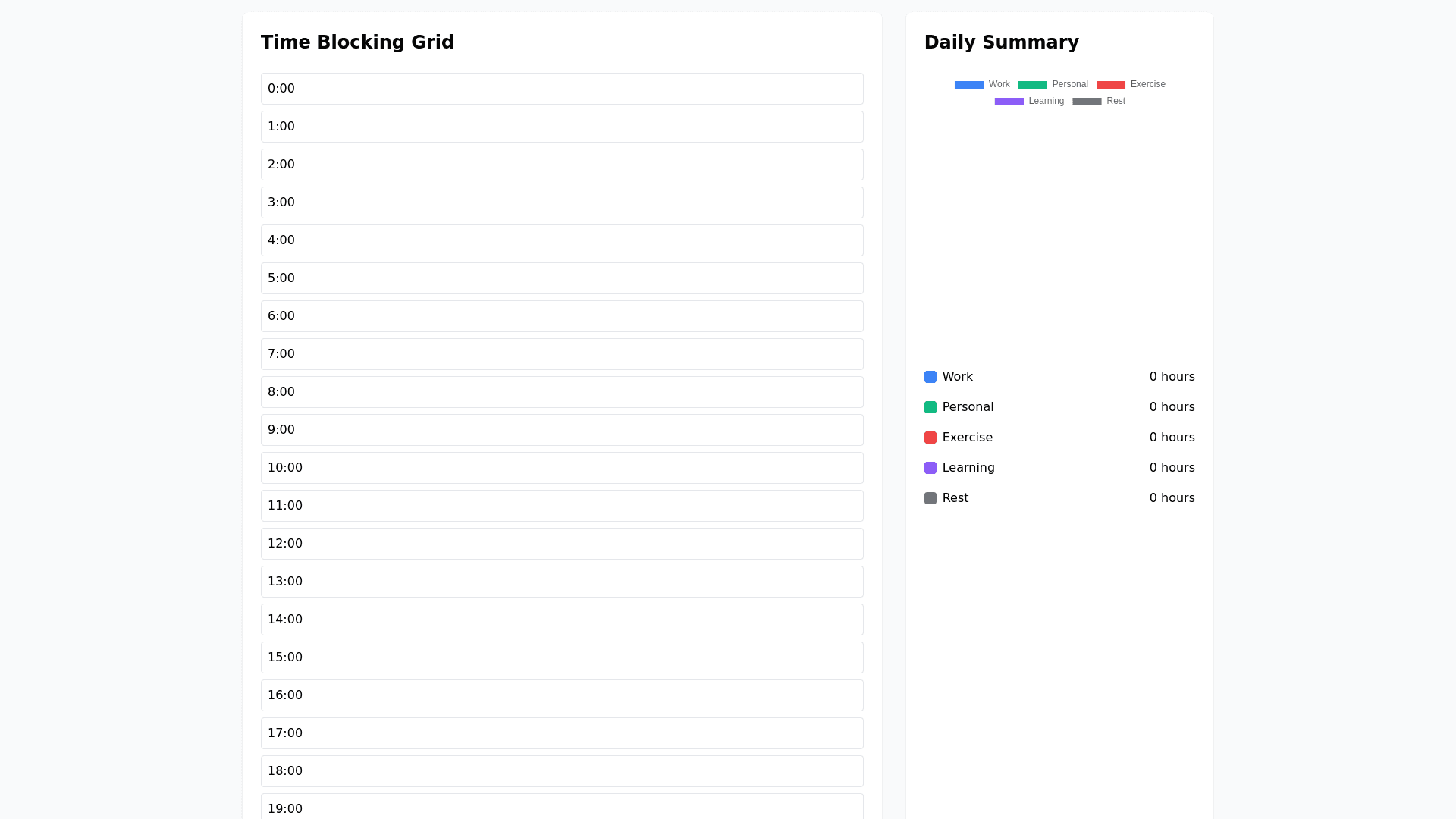
Task: Choose the 9:00 time slot
Action: coord(562,430)
